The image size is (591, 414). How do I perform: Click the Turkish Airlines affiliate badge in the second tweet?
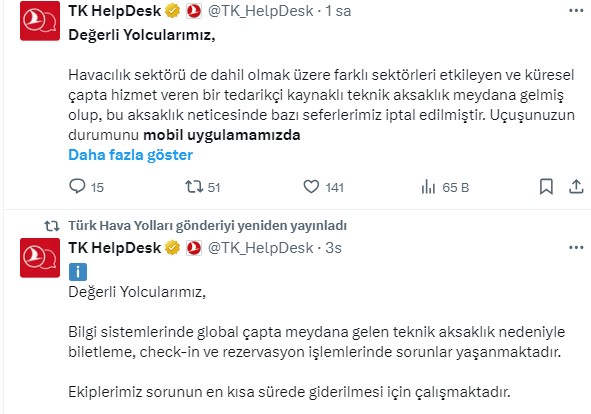[194, 248]
